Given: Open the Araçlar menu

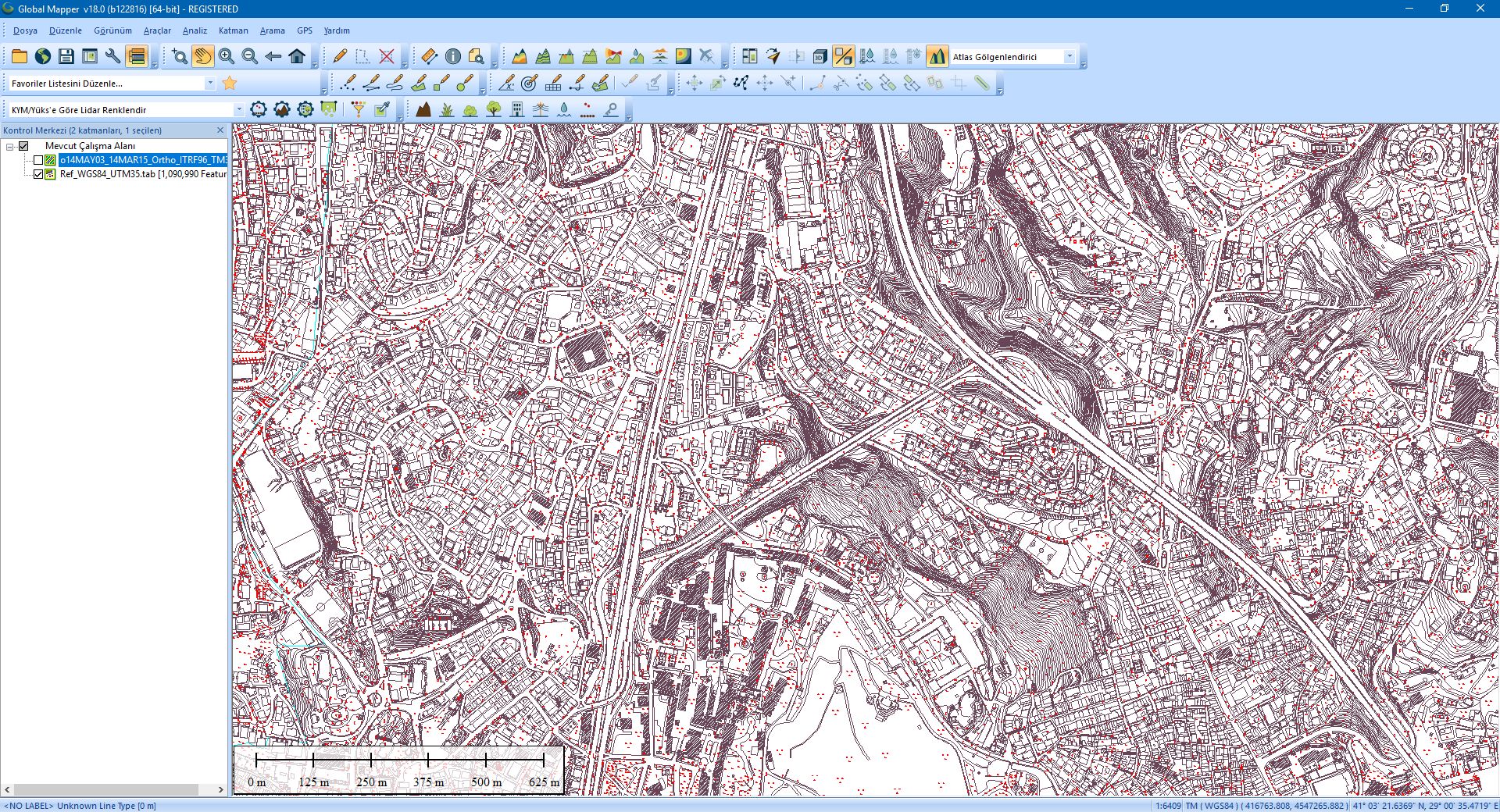Looking at the screenshot, I should coord(157,30).
